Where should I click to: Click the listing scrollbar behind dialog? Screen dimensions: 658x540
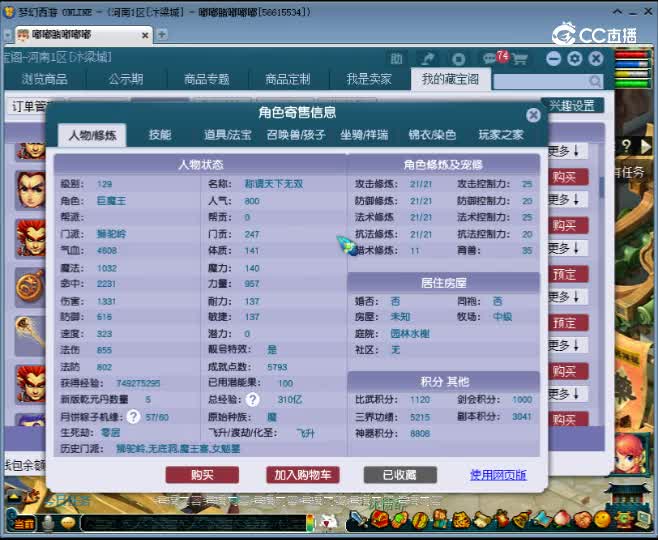(x=602, y=187)
